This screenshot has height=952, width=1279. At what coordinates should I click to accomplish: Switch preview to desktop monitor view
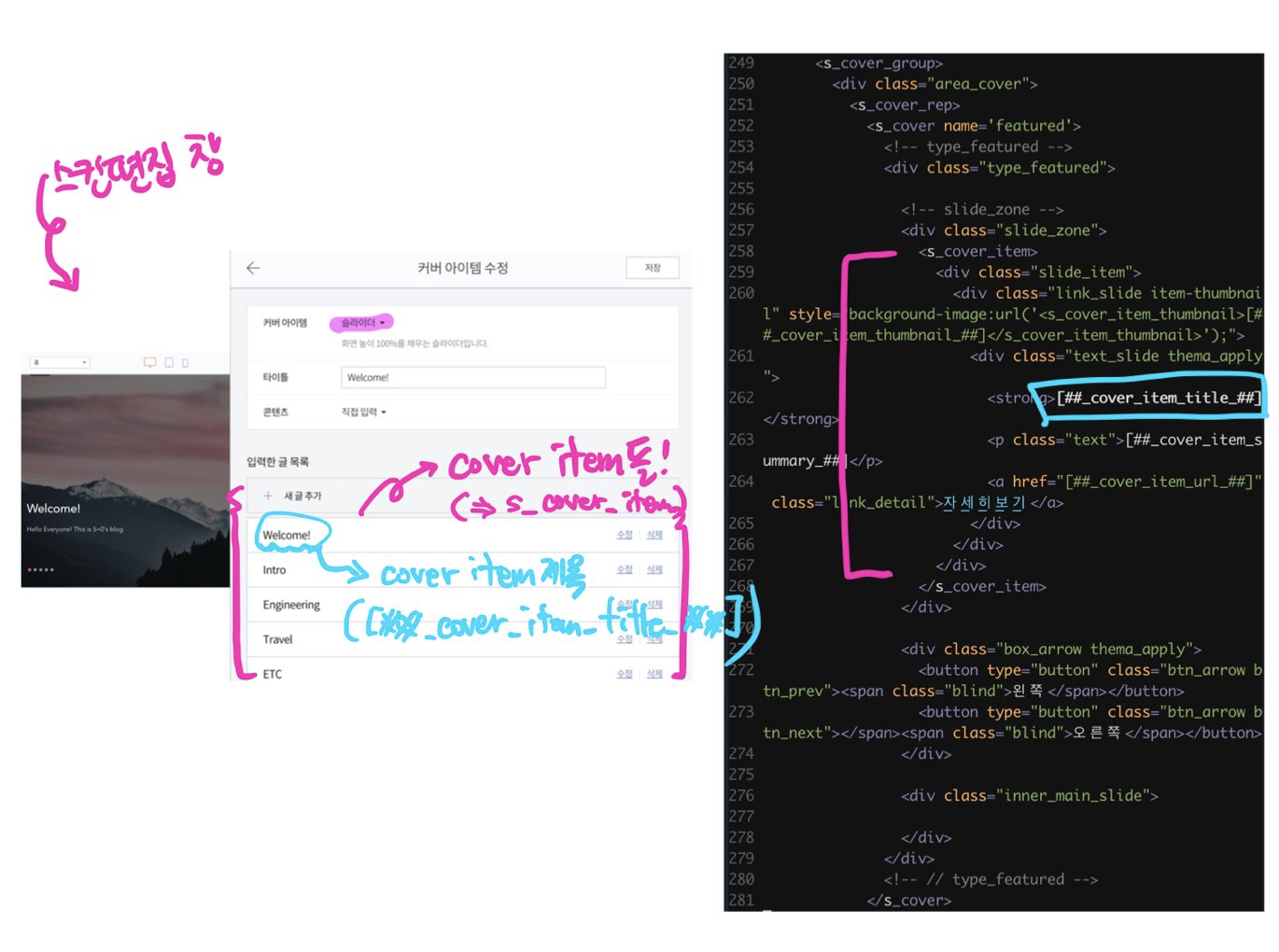point(149,362)
